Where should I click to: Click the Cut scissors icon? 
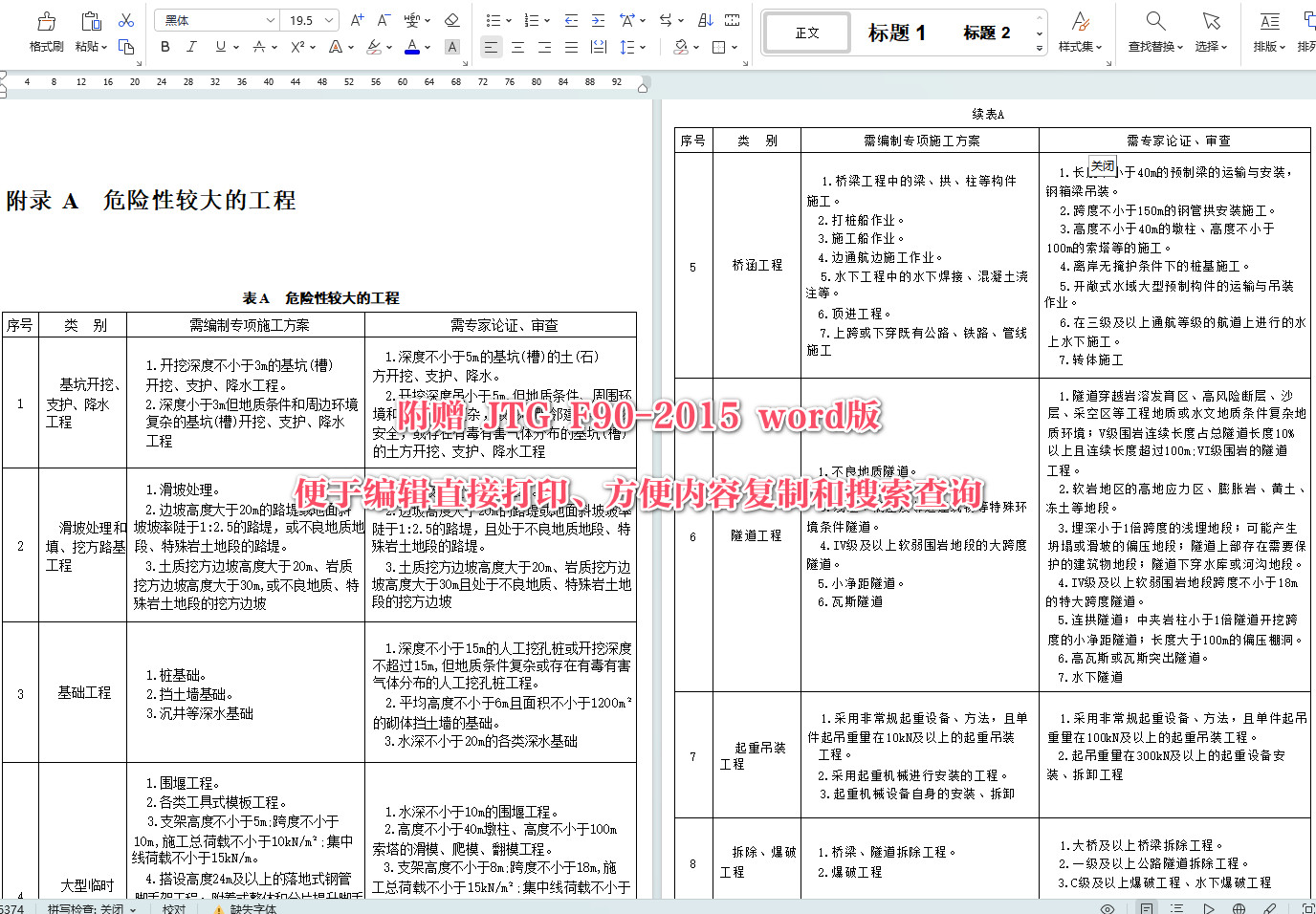125,19
